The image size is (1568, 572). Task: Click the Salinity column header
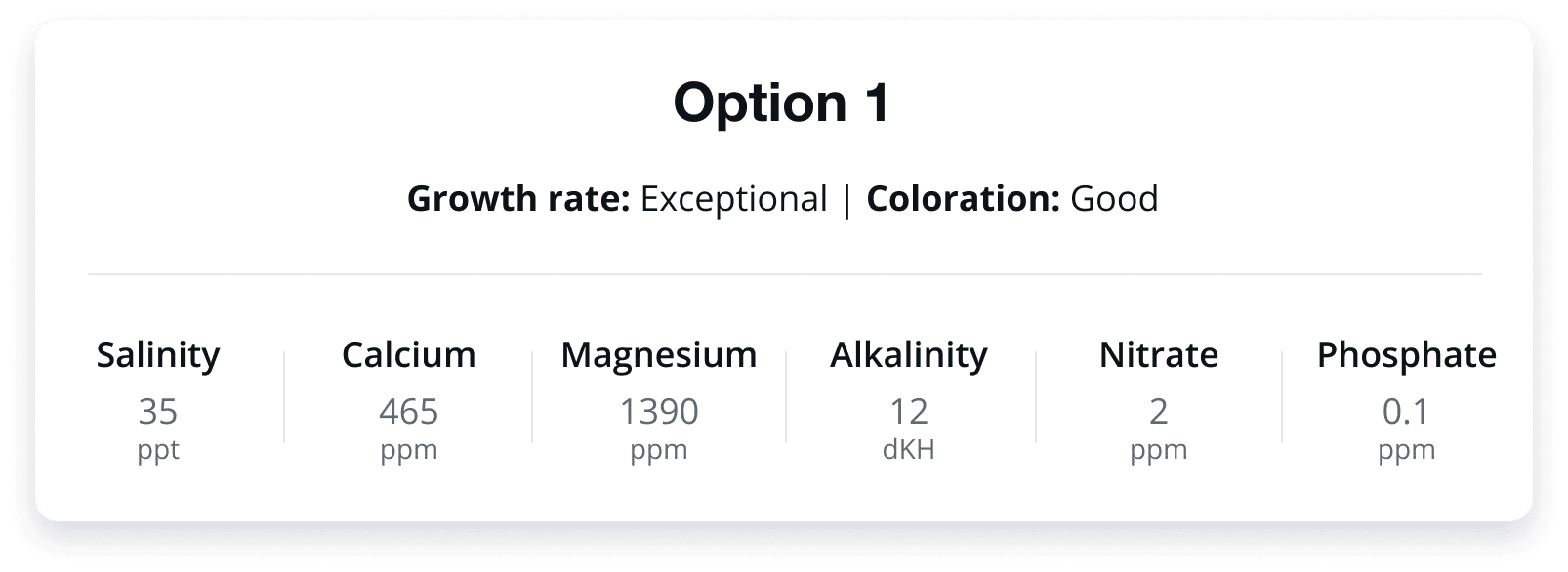pyautogui.click(x=158, y=355)
